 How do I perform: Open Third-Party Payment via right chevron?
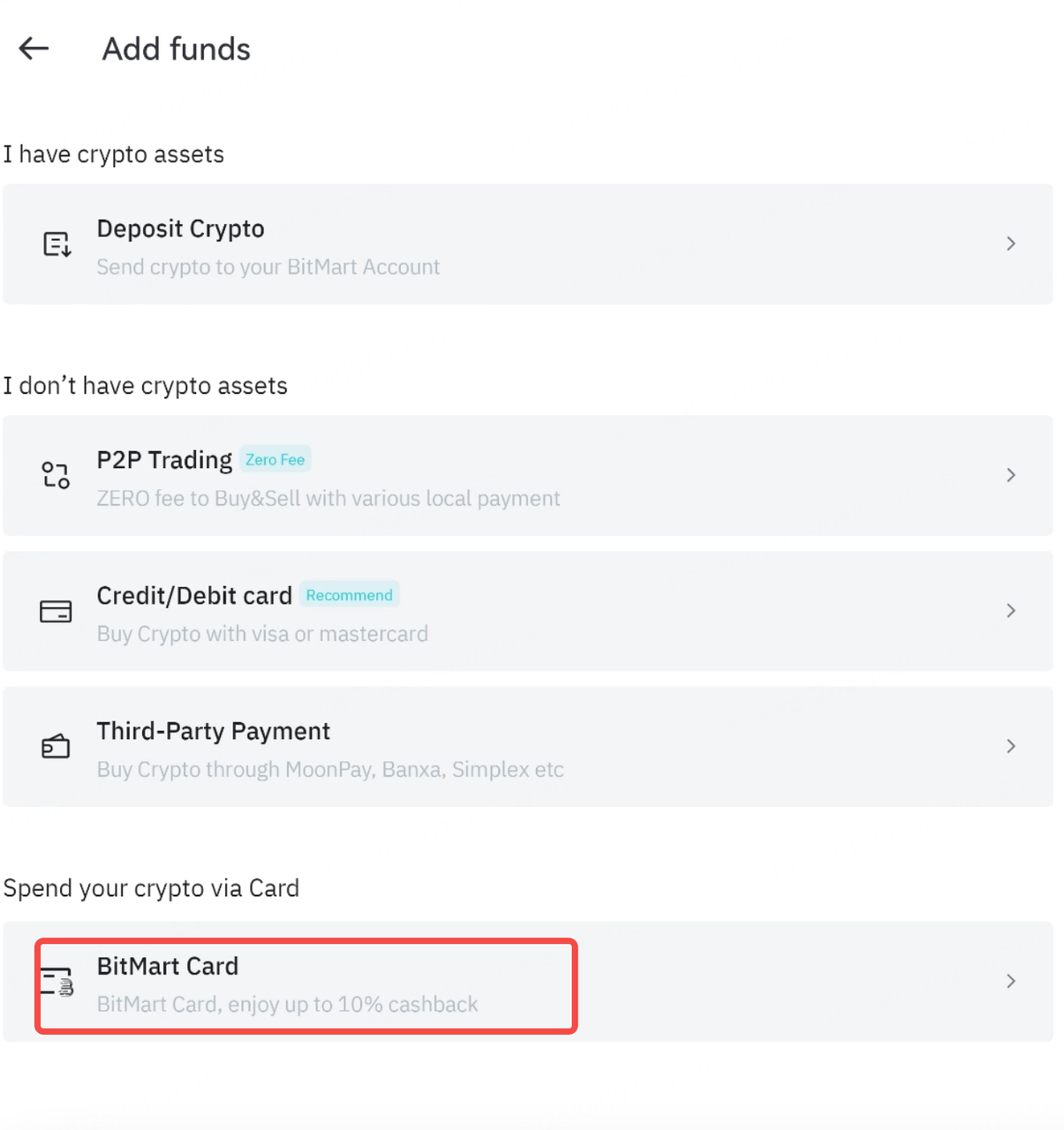(1011, 747)
